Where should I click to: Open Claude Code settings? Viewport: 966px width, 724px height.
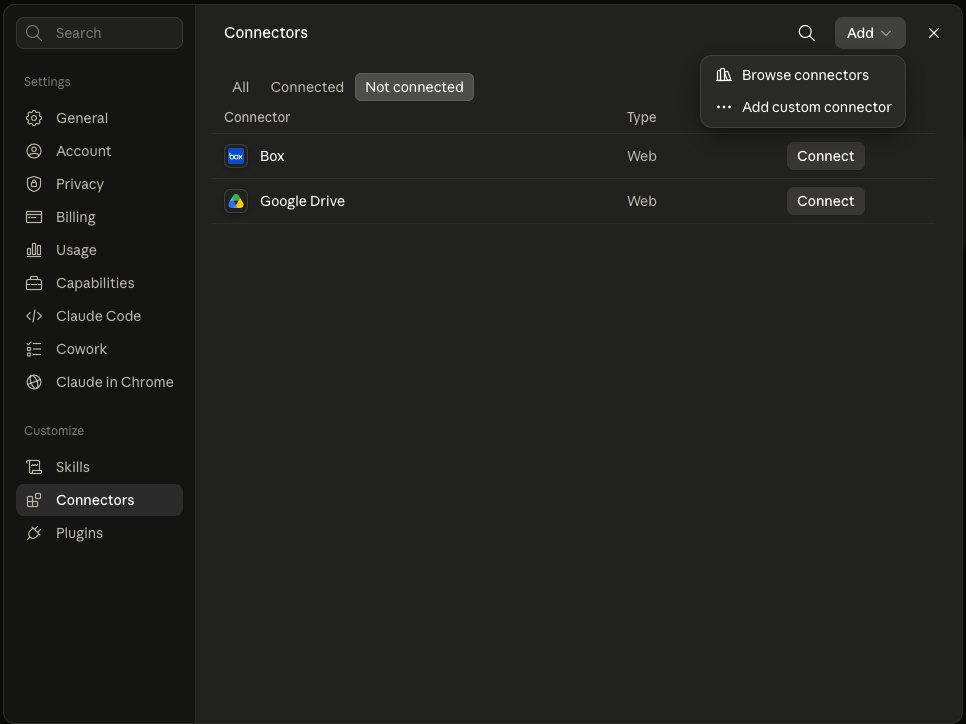[x=99, y=316]
